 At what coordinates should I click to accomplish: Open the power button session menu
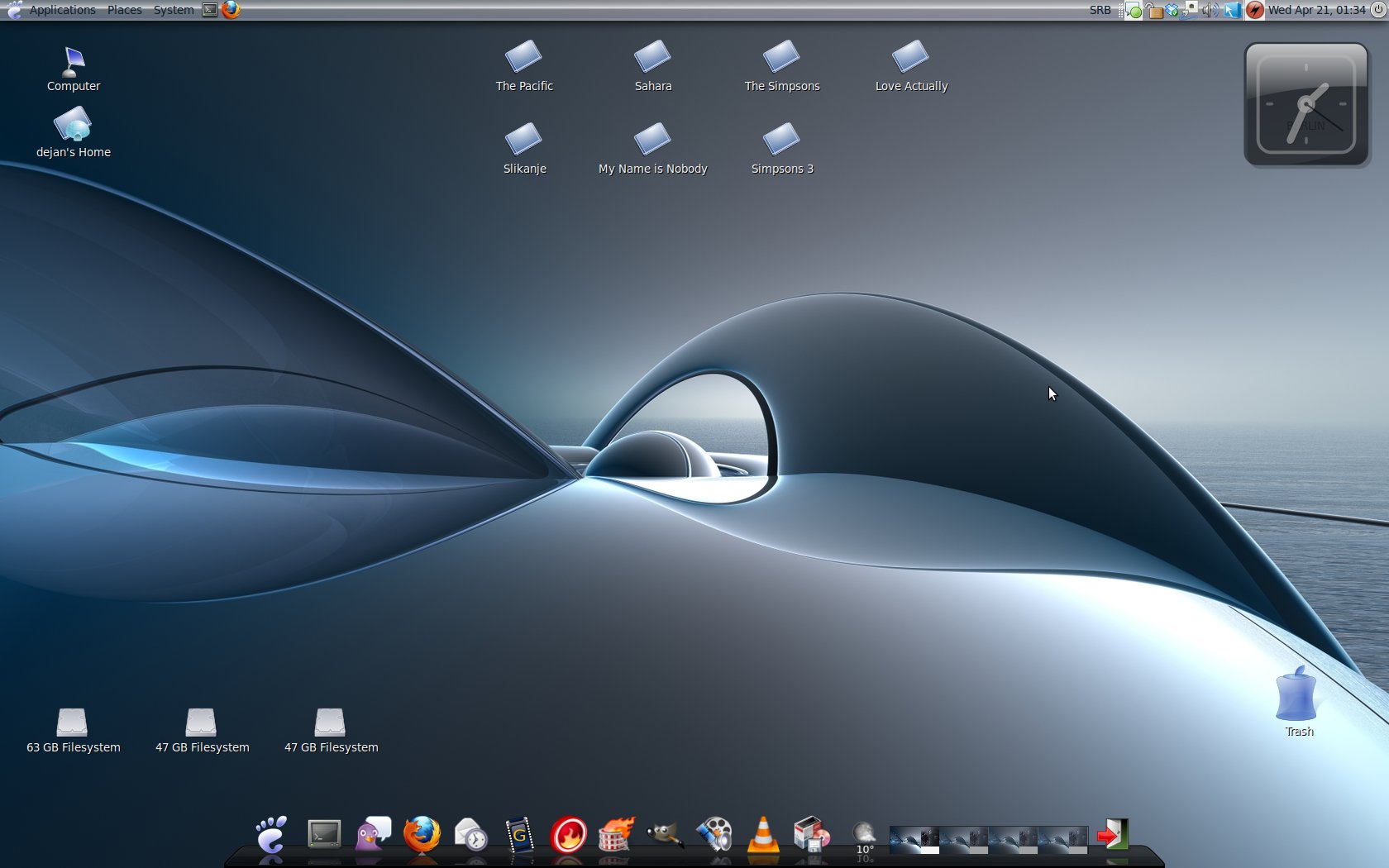pos(1378,11)
